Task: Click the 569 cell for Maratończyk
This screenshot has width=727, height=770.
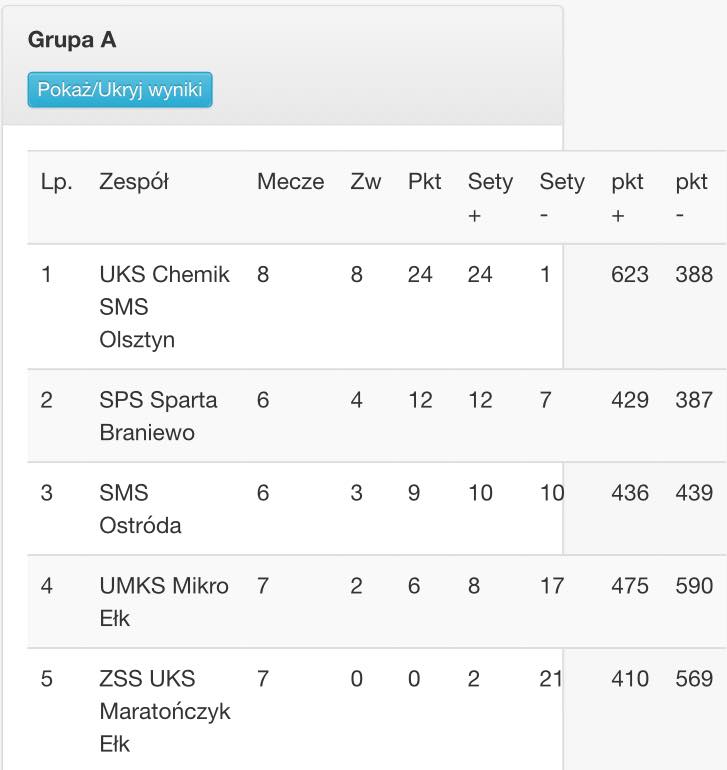Action: (x=694, y=679)
